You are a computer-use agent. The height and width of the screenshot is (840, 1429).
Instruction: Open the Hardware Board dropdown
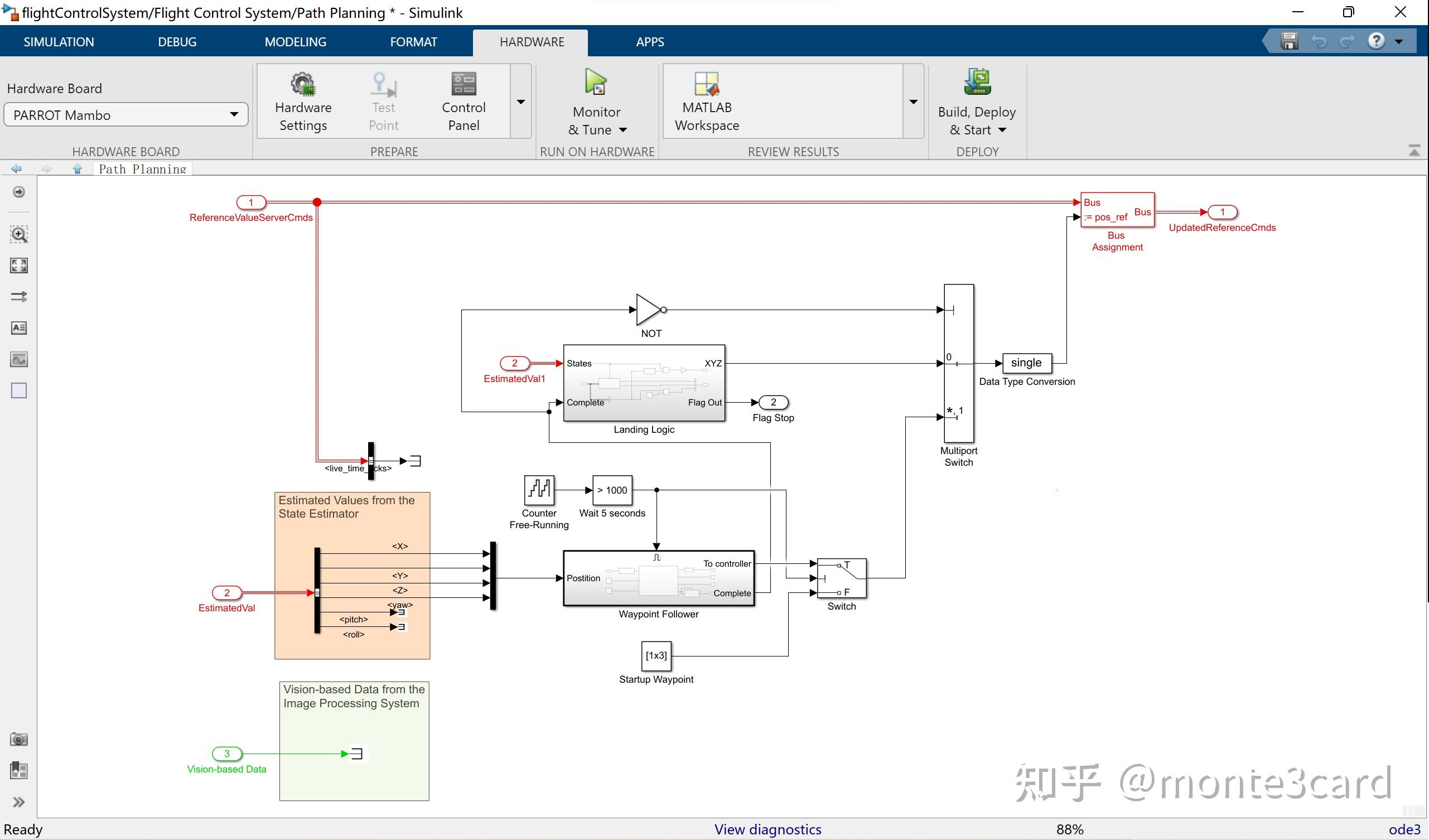pos(234,114)
